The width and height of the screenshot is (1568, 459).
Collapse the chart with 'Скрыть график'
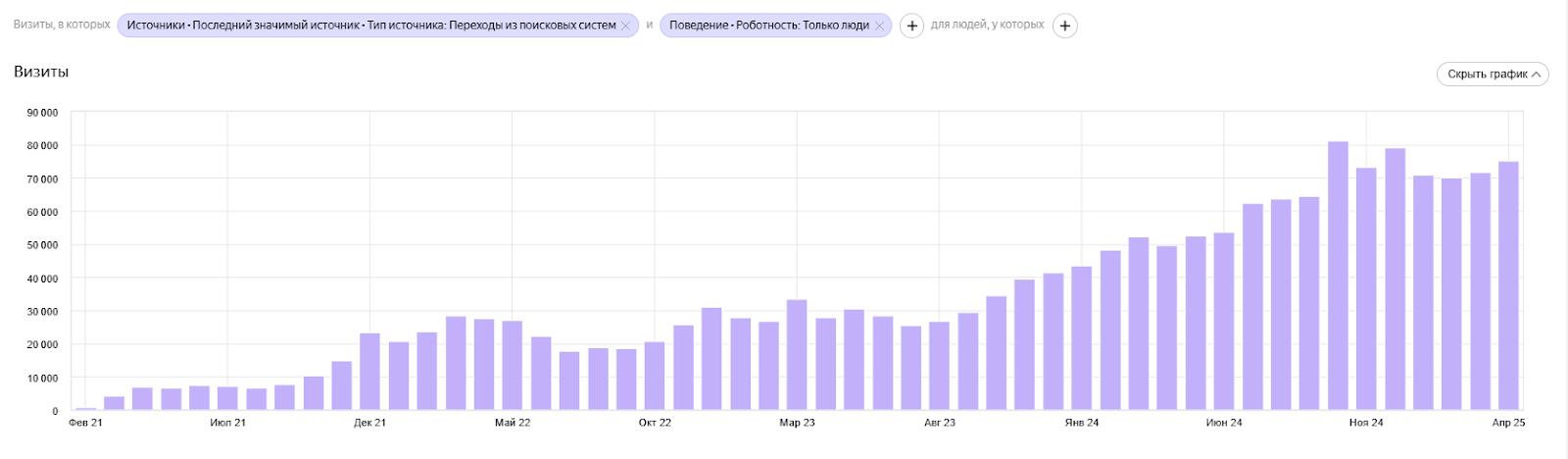pyautogui.click(x=1493, y=74)
